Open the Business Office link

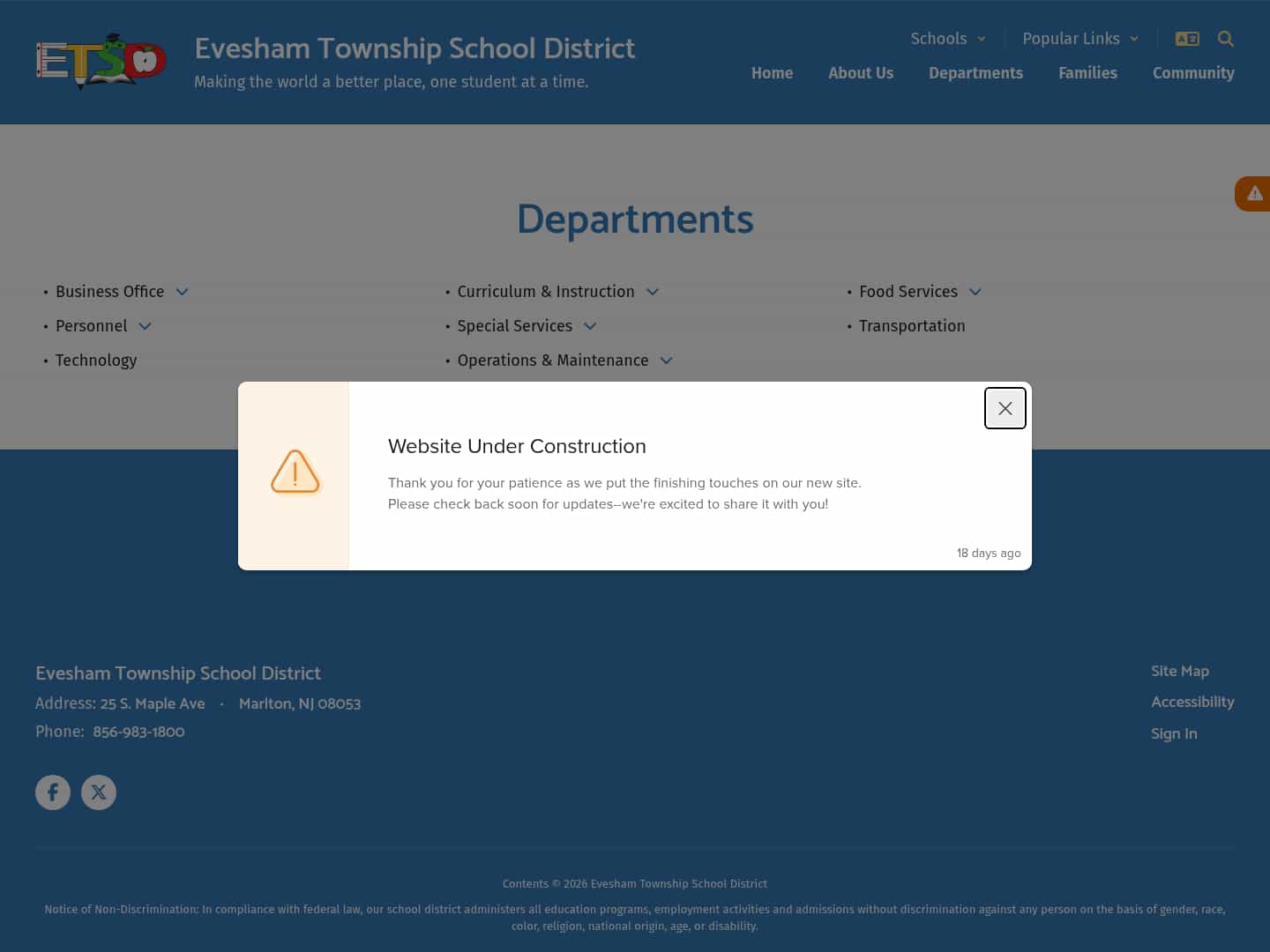(x=109, y=292)
